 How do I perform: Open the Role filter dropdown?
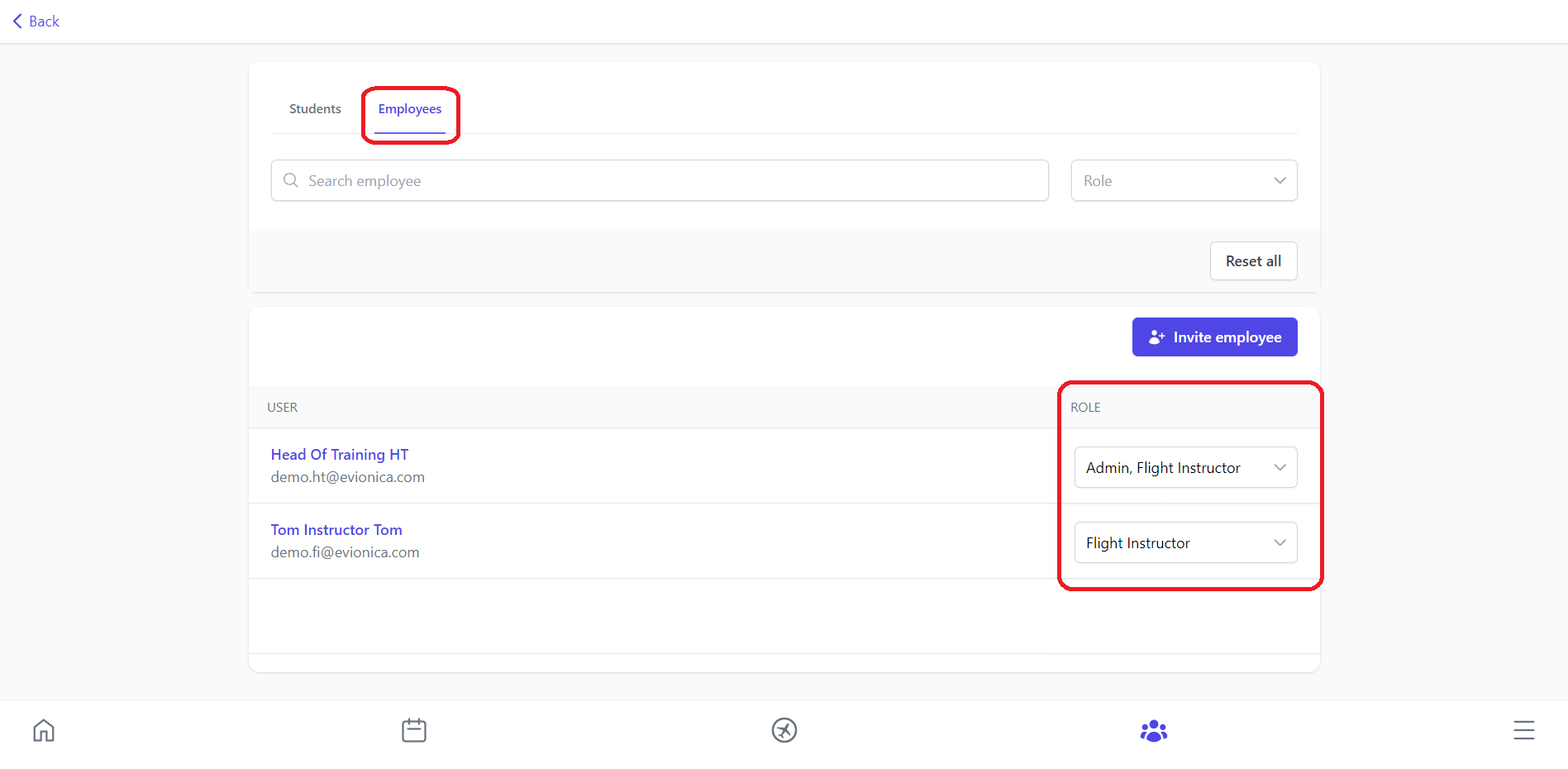[x=1184, y=180]
